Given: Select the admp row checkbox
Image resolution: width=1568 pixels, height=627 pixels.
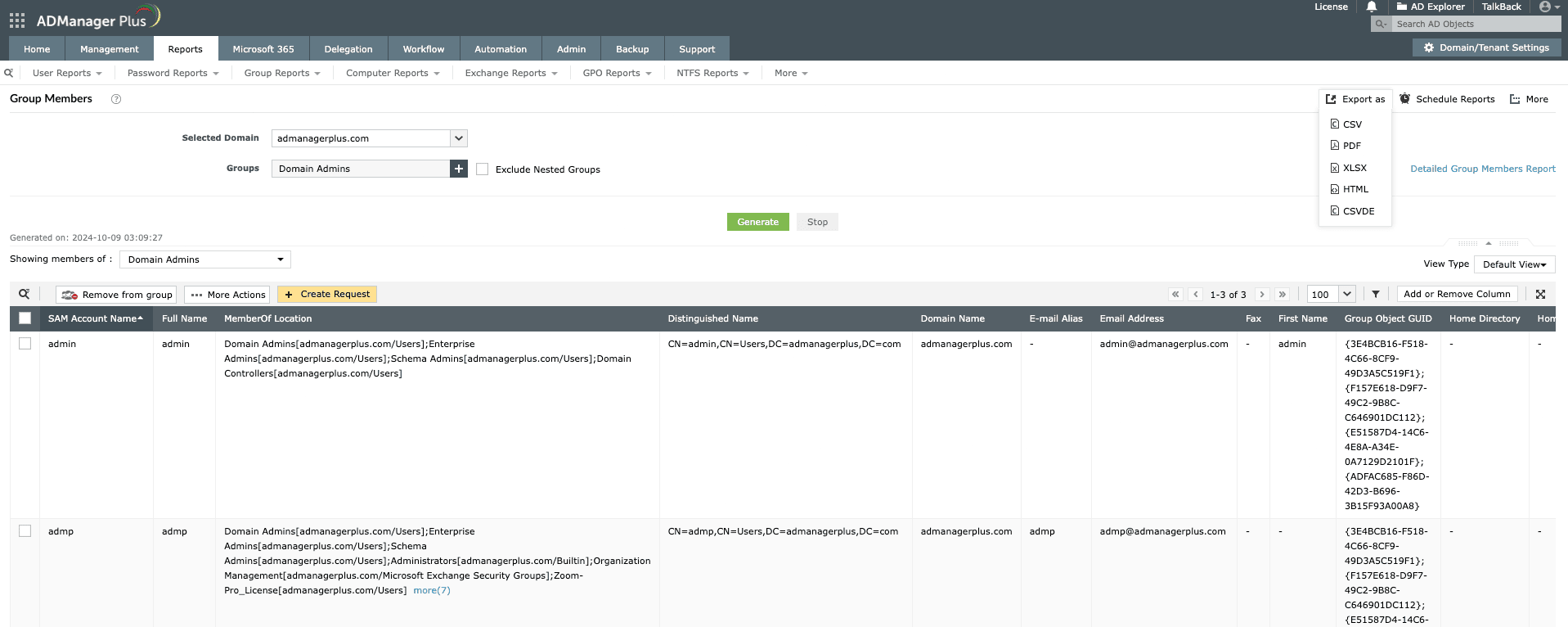Looking at the screenshot, I should [x=25, y=531].
